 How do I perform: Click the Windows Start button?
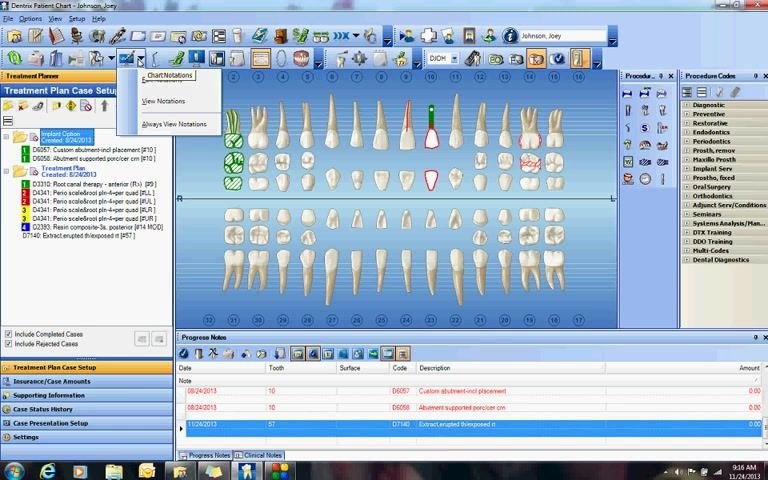click(x=13, y=471)
